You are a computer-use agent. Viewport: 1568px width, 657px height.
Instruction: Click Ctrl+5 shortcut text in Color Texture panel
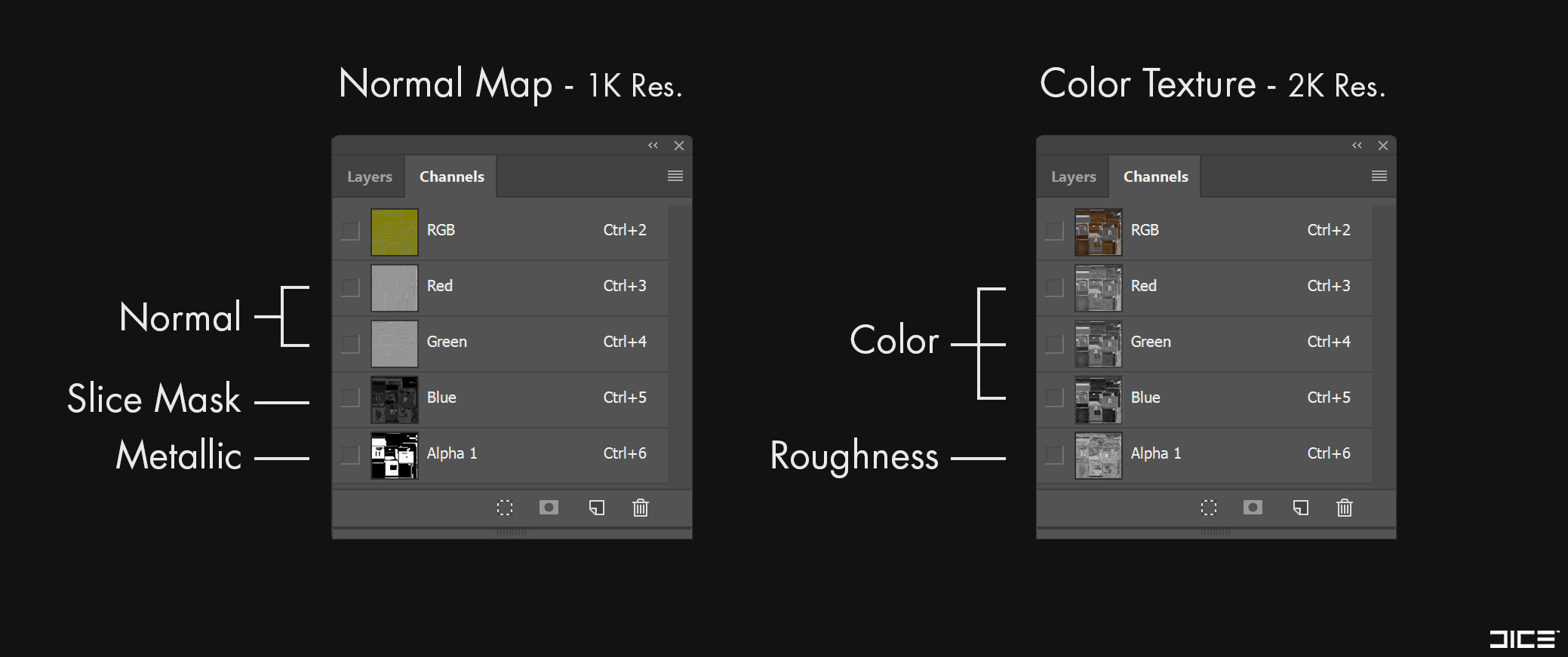(1329, 398)
